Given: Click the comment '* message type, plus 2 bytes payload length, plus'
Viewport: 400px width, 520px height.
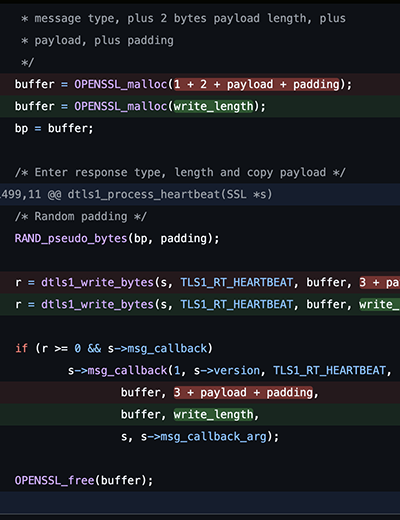Looking at the screenshot, I should point(183,18).
